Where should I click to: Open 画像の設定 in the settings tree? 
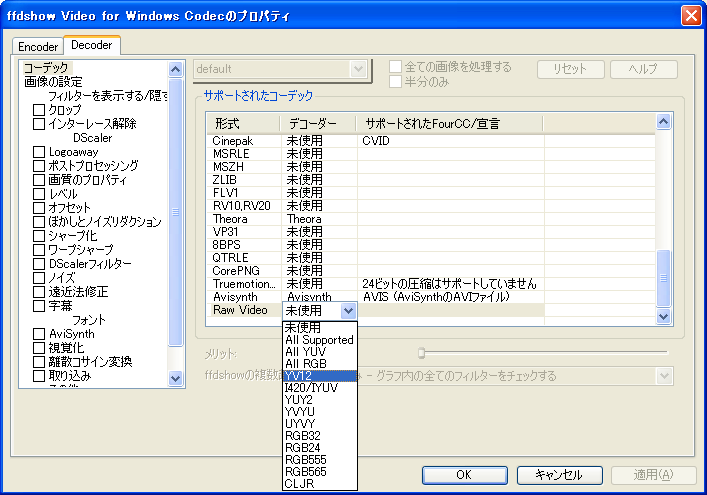(x=53, y=82)
